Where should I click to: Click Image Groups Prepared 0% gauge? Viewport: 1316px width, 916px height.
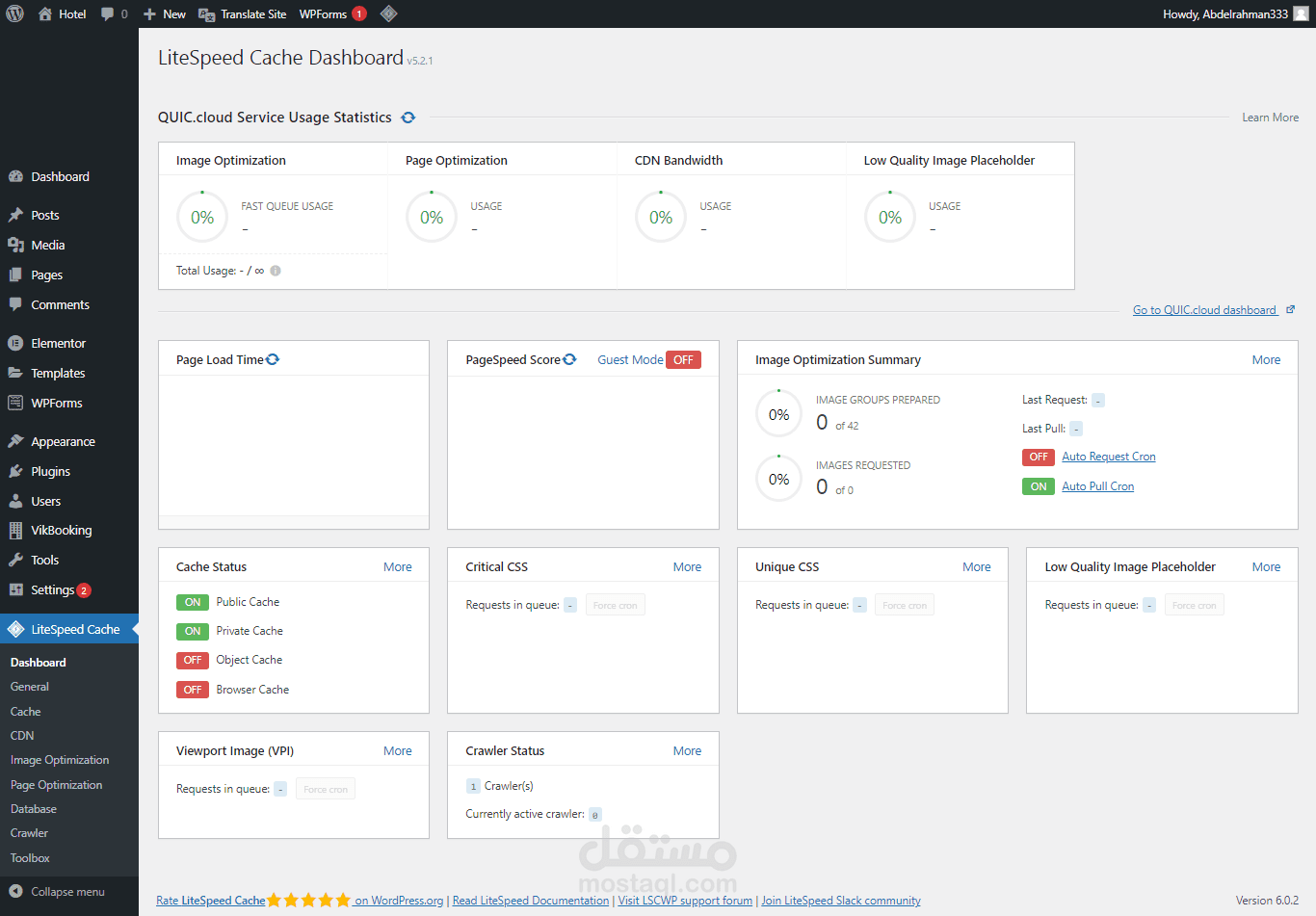point(778,414)
